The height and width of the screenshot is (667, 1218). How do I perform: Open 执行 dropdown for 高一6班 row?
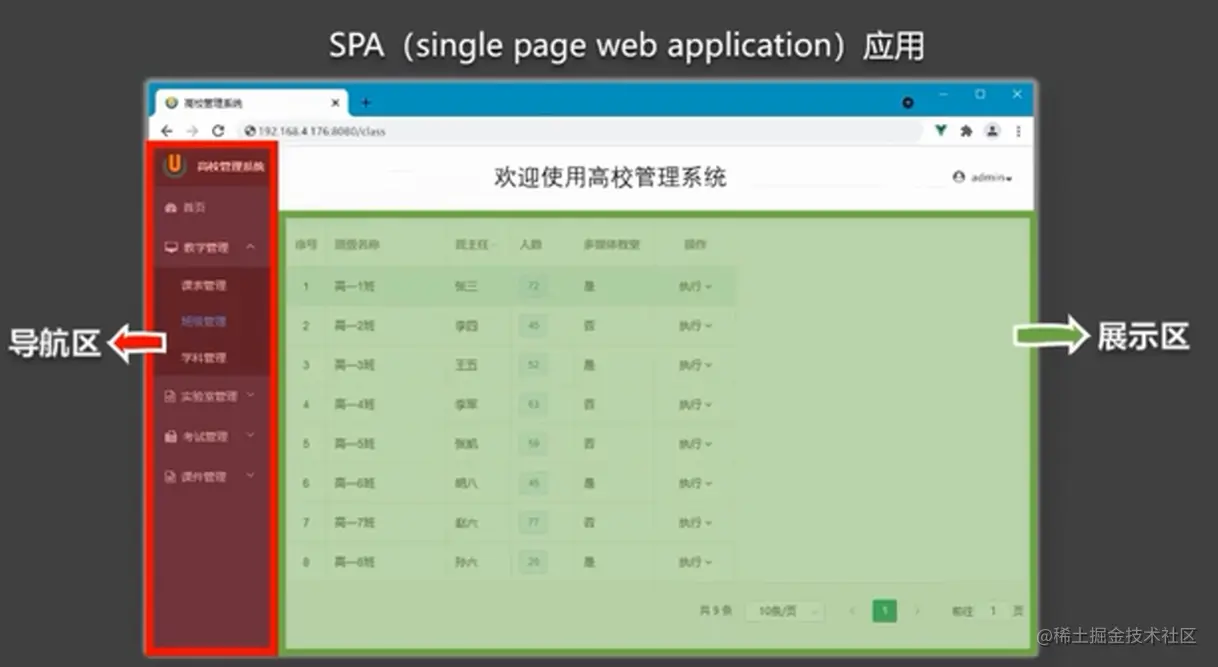coord(695,483)
